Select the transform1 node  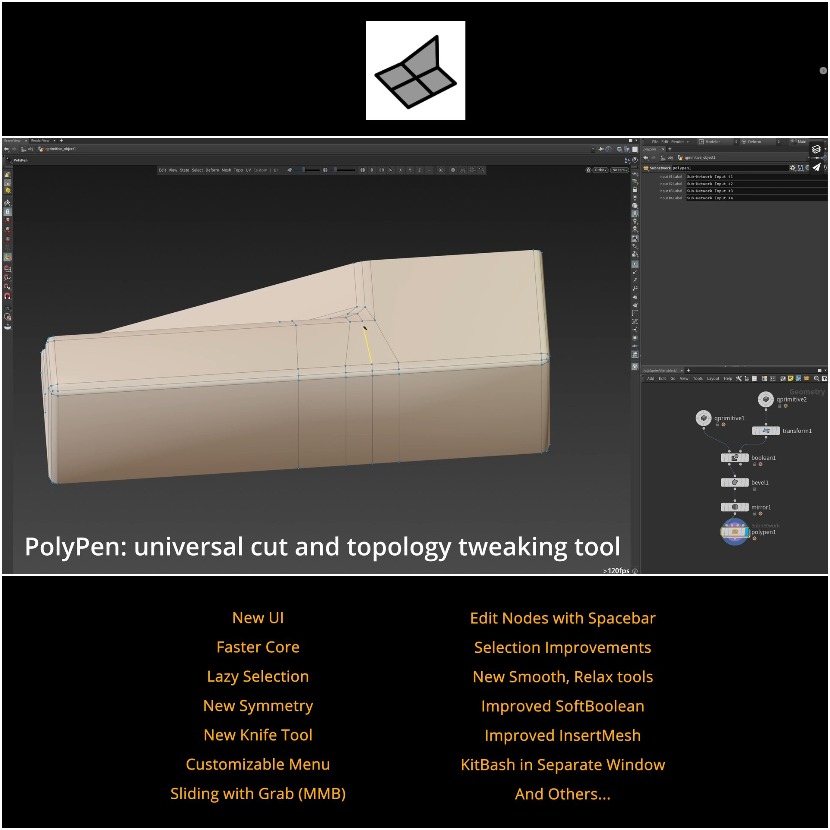point(766,431)
